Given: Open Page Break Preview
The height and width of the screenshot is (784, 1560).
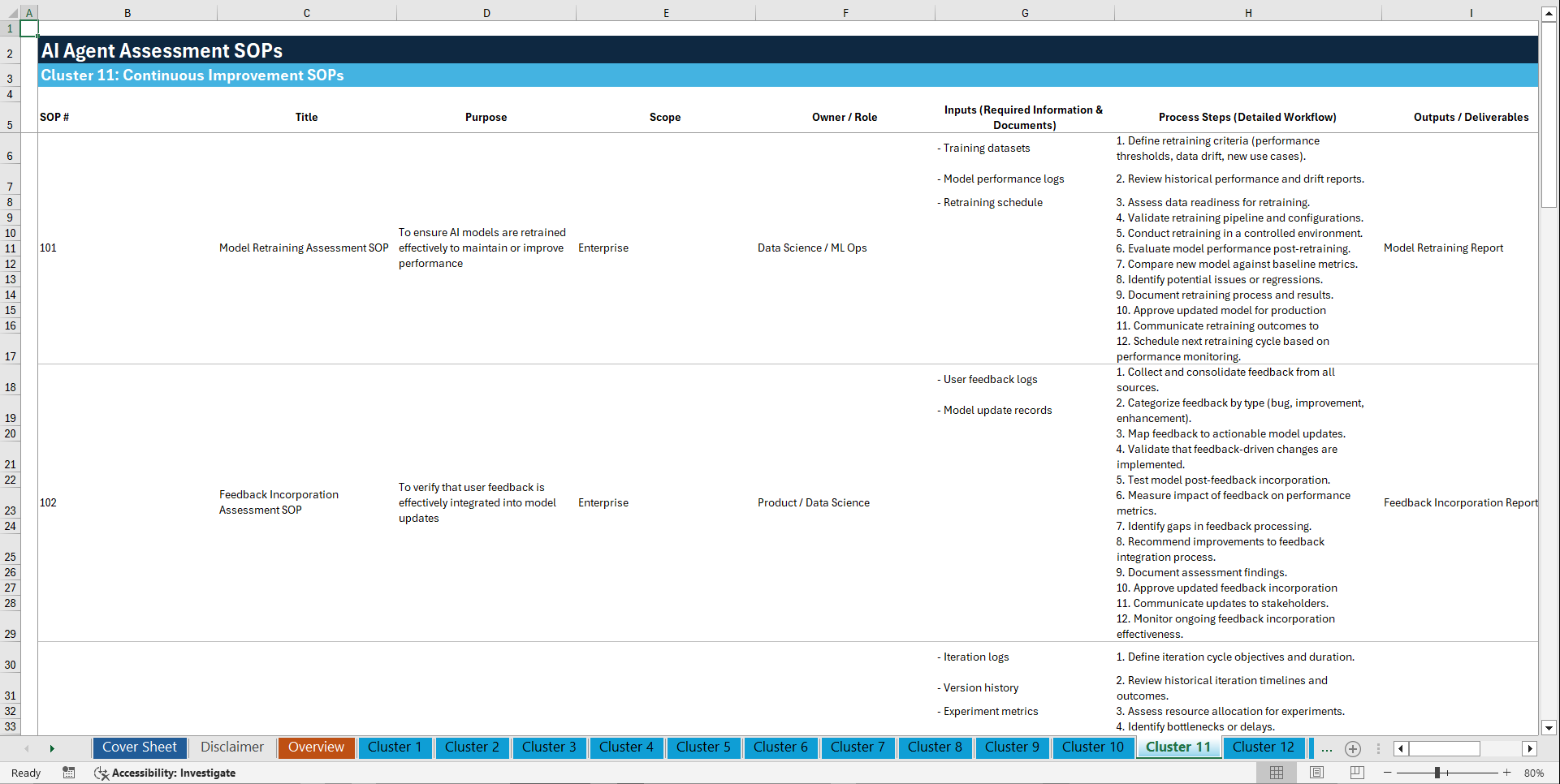Looking at the screenshot, I should [x=1355, y=773].
